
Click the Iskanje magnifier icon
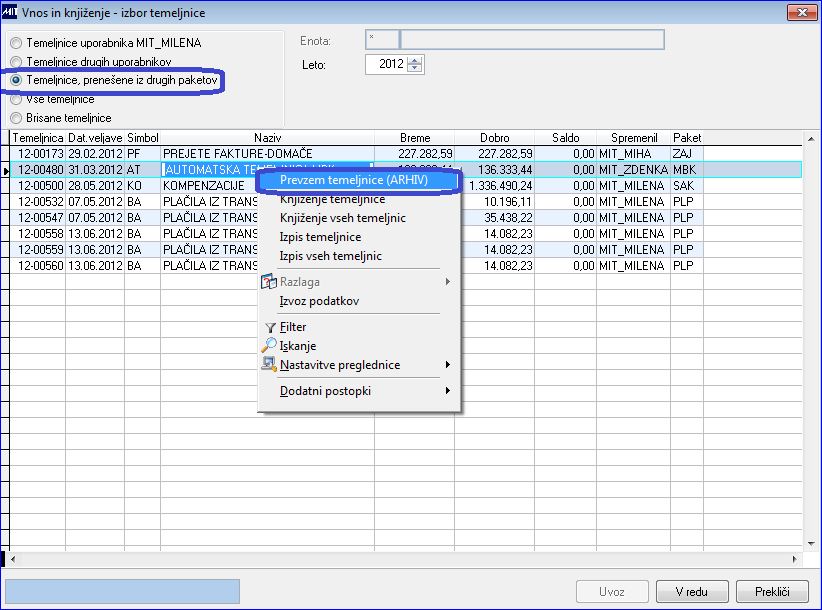pos(269,345)
